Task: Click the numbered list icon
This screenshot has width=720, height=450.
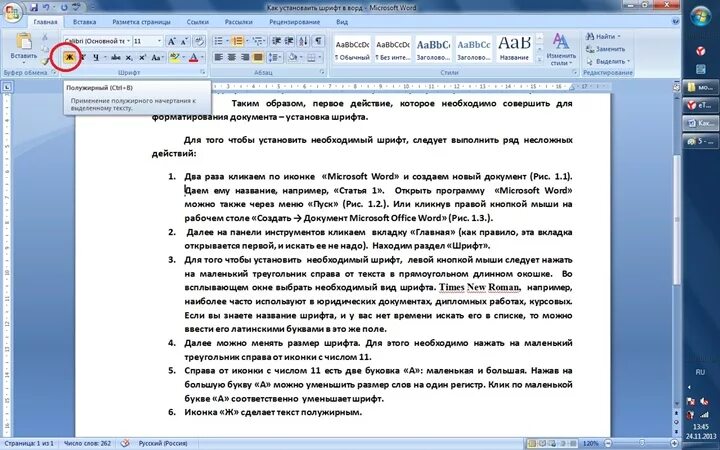Action: (x=237, y=41)
